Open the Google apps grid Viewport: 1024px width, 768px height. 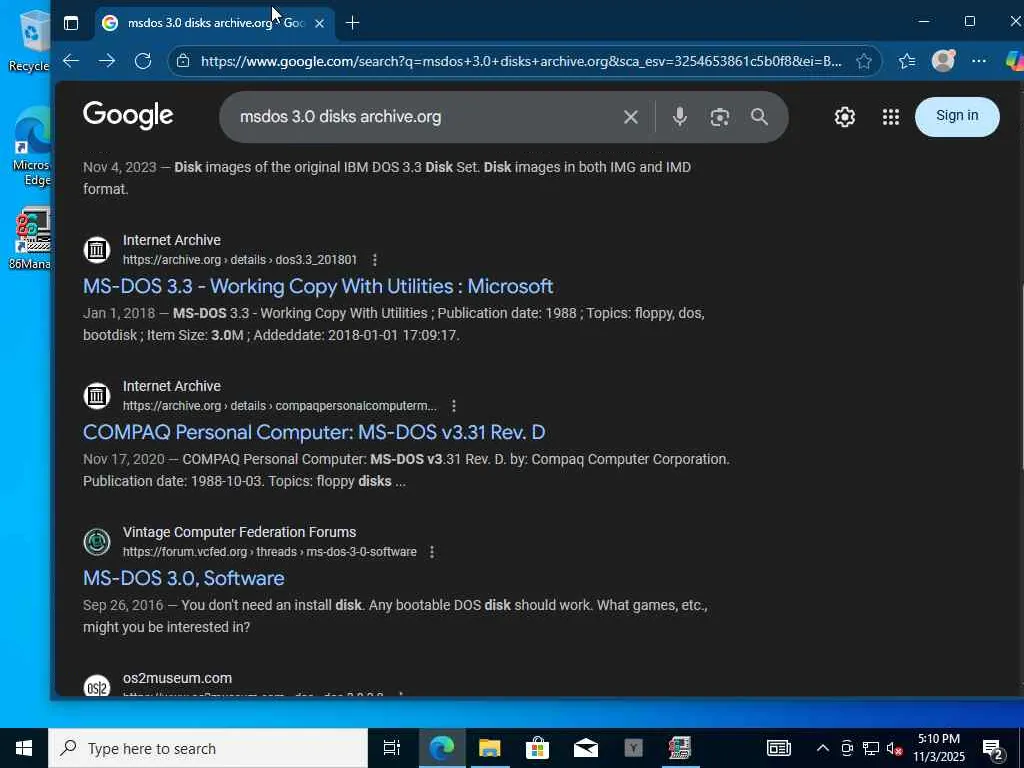891,117
